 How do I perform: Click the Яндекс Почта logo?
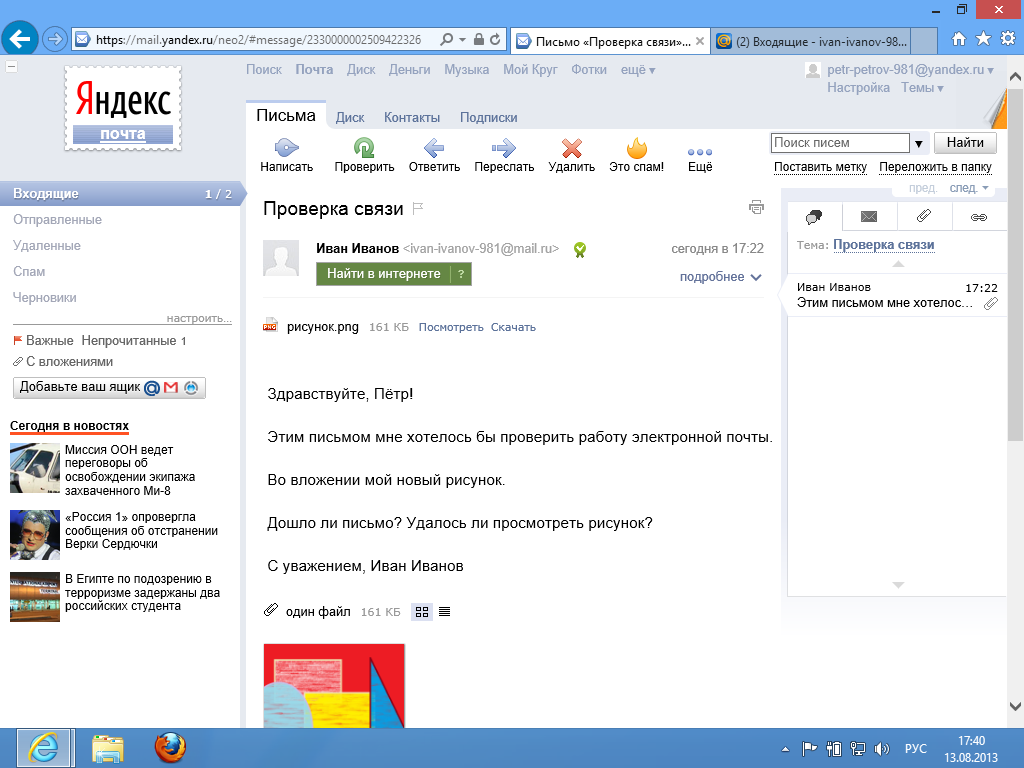point(123,108)
